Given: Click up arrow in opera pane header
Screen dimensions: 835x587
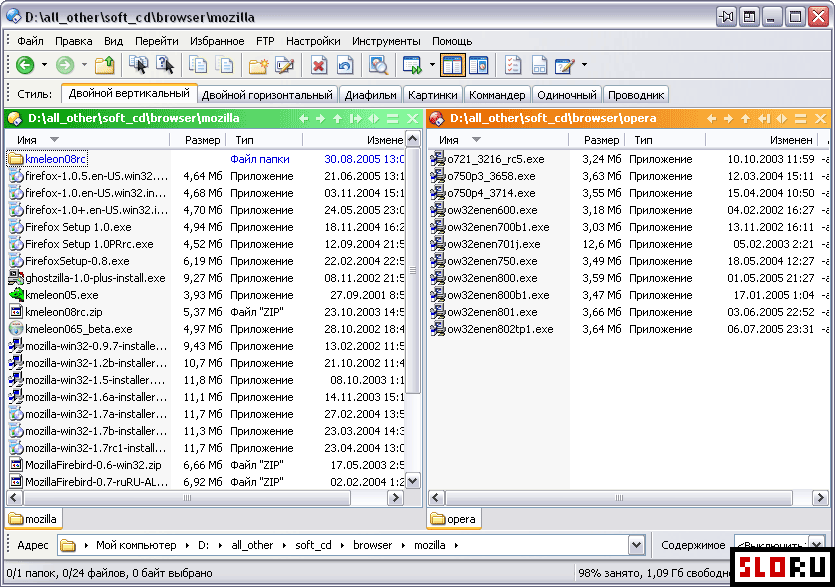Looking at the screenshot, I should [x=746, y=118].
